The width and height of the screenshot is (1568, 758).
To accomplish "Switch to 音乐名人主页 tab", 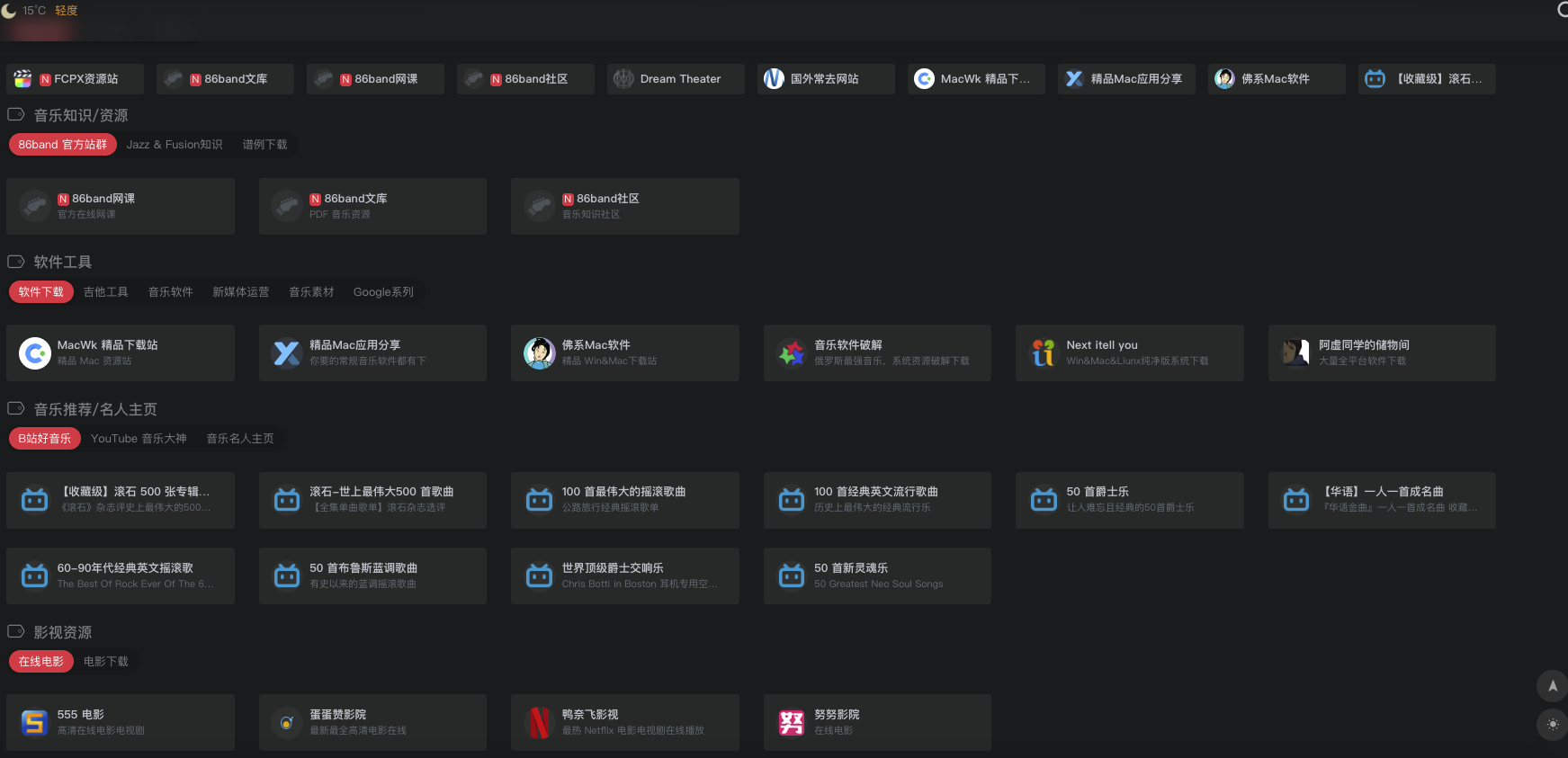I will pyautogui.click(x=240, y=439).
